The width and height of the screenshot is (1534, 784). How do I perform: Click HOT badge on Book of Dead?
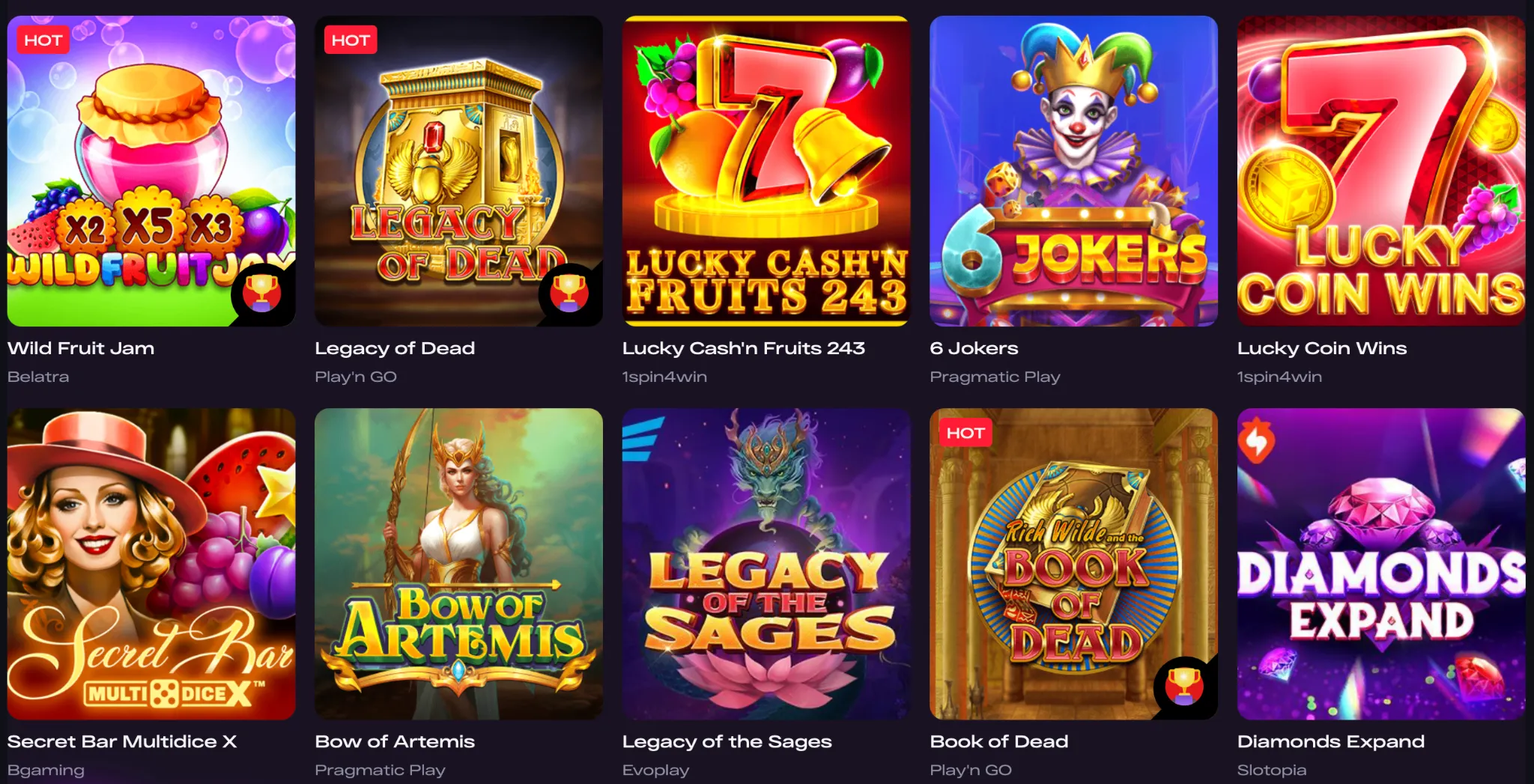pyautogui.click(x=965, y=433)
